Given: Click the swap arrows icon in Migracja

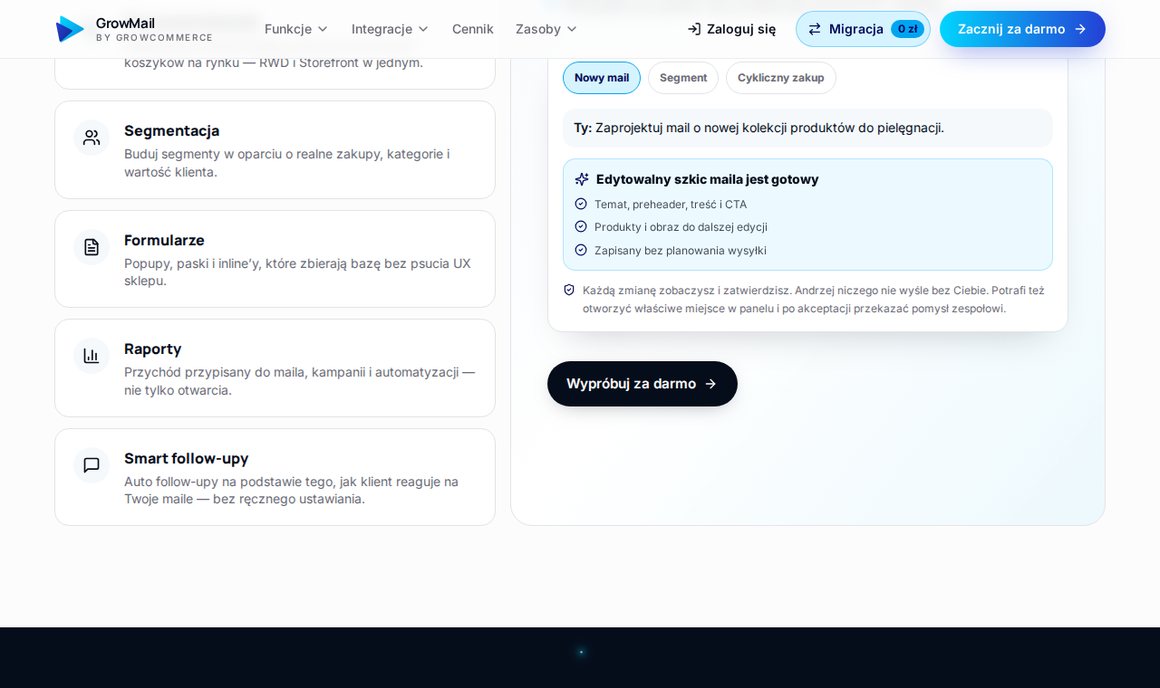Looking at the screenshot, I should point(815,29).
